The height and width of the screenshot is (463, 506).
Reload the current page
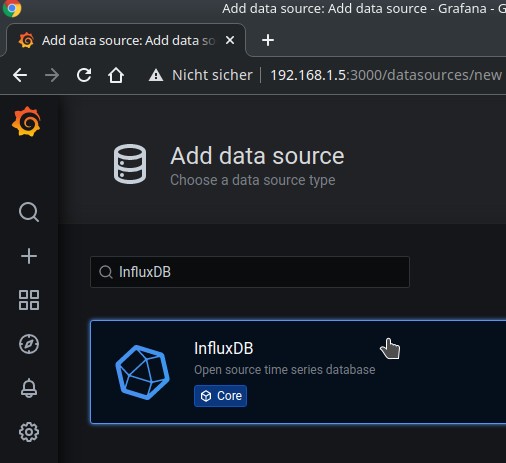click(84, 75)
